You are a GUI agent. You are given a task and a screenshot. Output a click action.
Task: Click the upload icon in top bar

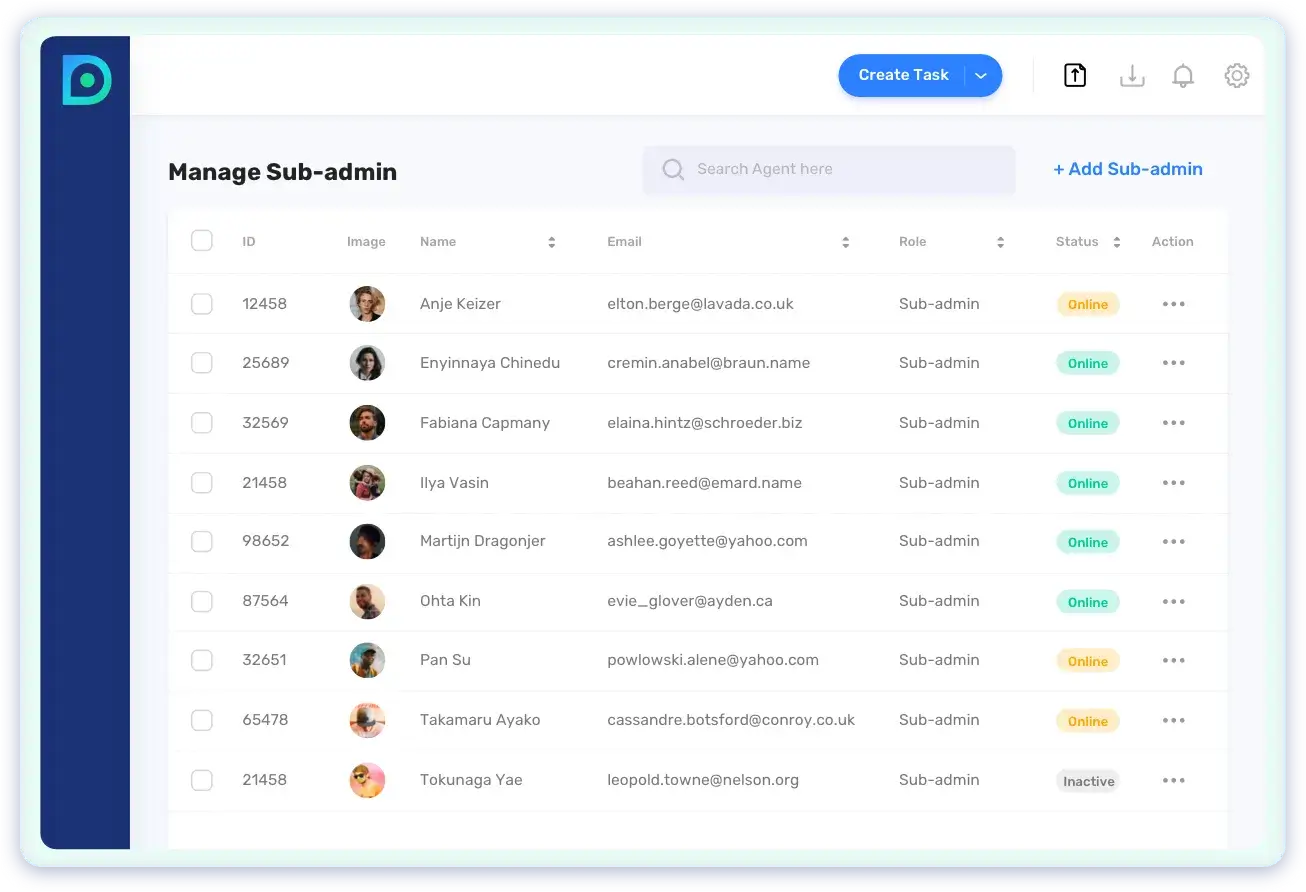pos(1075,76)
